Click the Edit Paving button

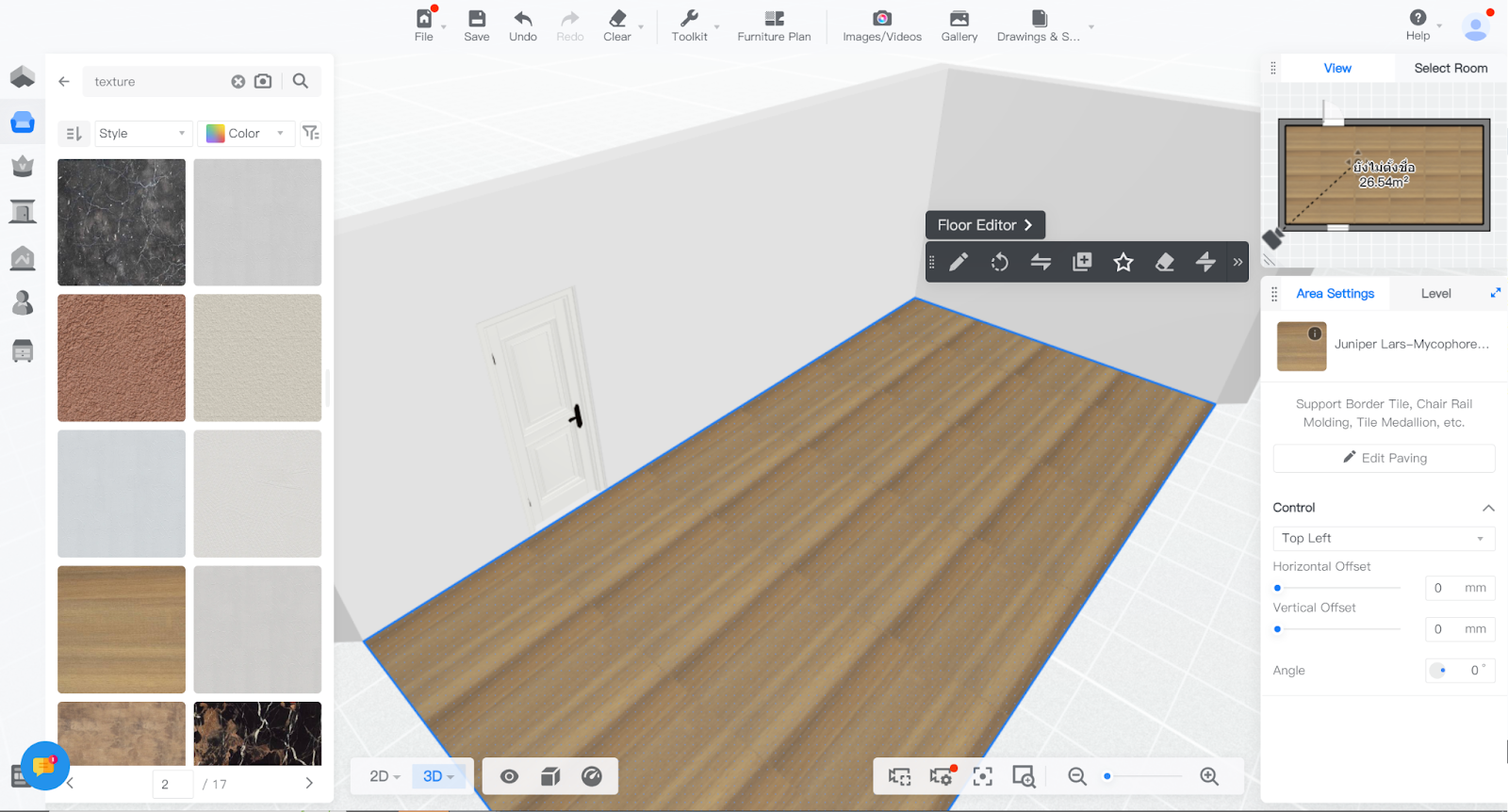[x=1384, y=458]
